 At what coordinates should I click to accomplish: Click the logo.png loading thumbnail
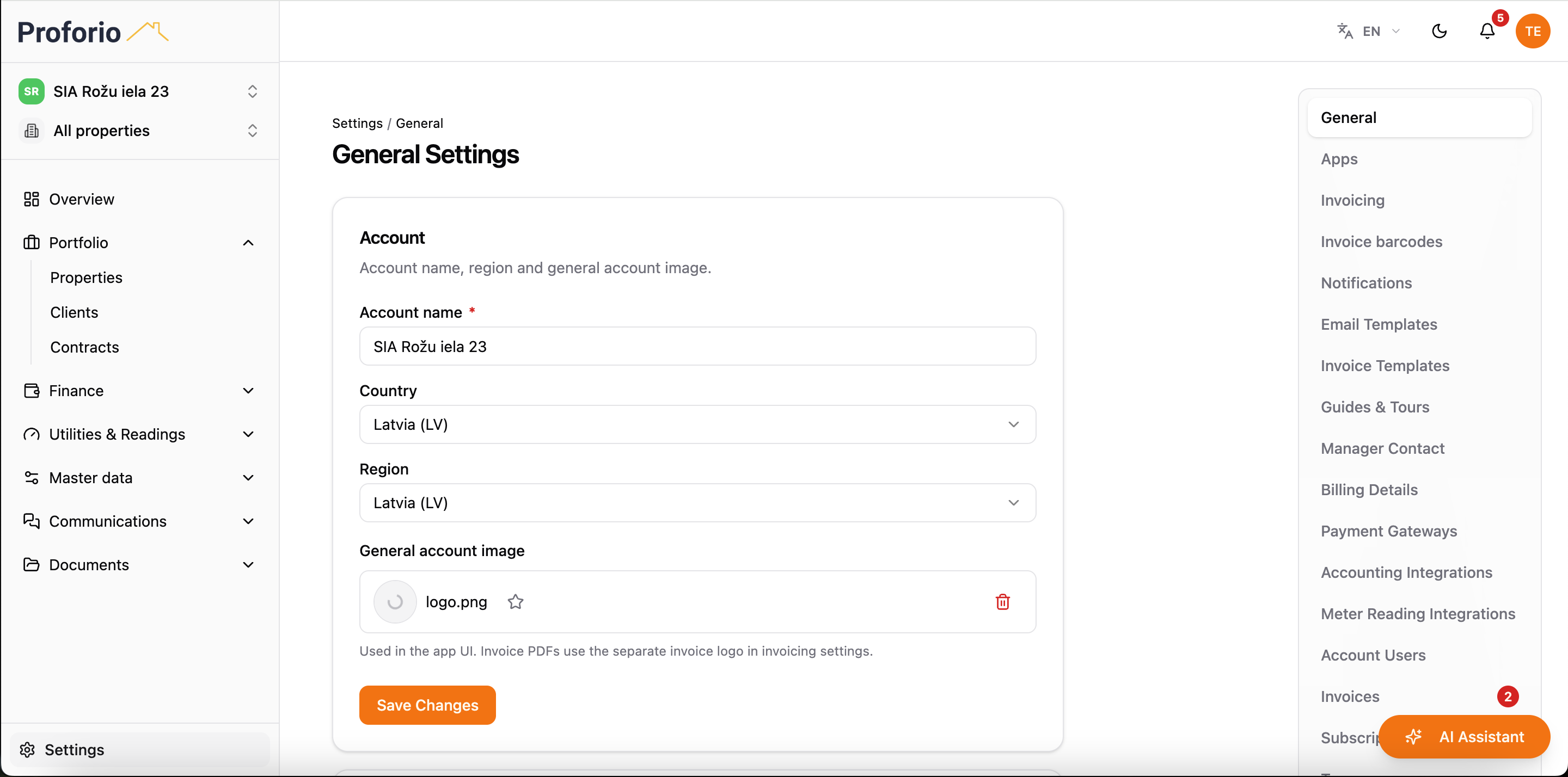point(395,602)
